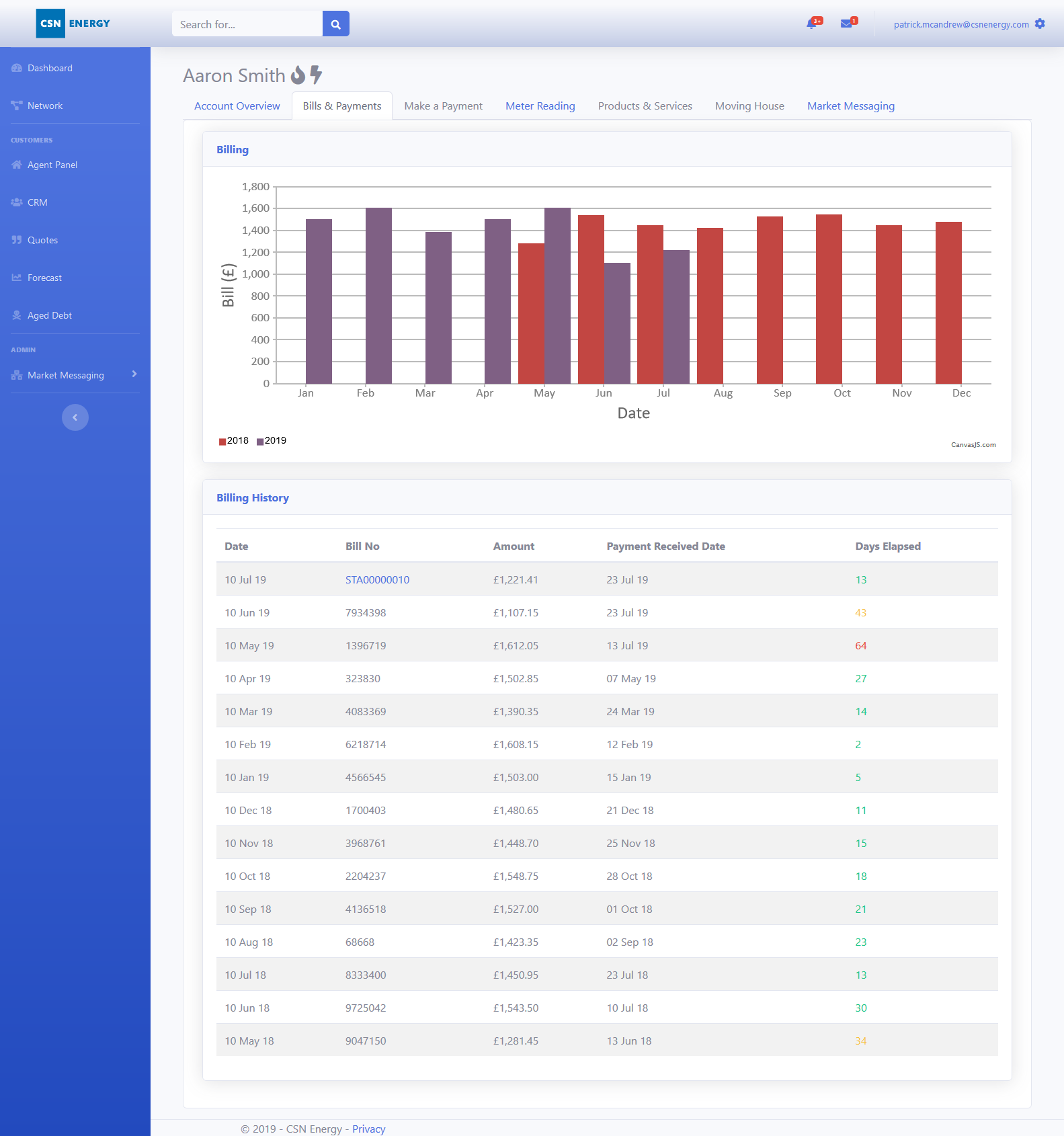Open bill STA00000010 link
This screenshot has width=1064, height=1136.
tap(377, 579)
